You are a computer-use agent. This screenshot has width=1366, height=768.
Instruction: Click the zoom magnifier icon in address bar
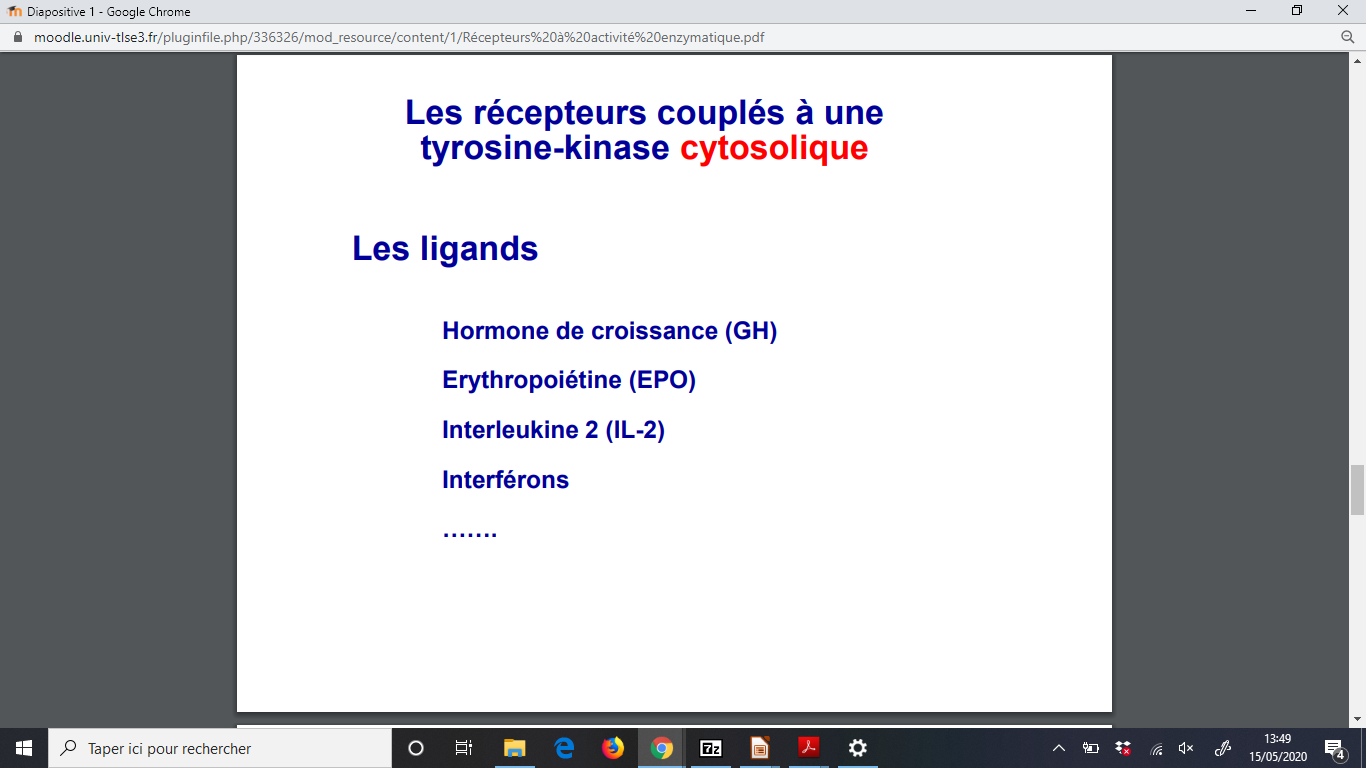1347,37
